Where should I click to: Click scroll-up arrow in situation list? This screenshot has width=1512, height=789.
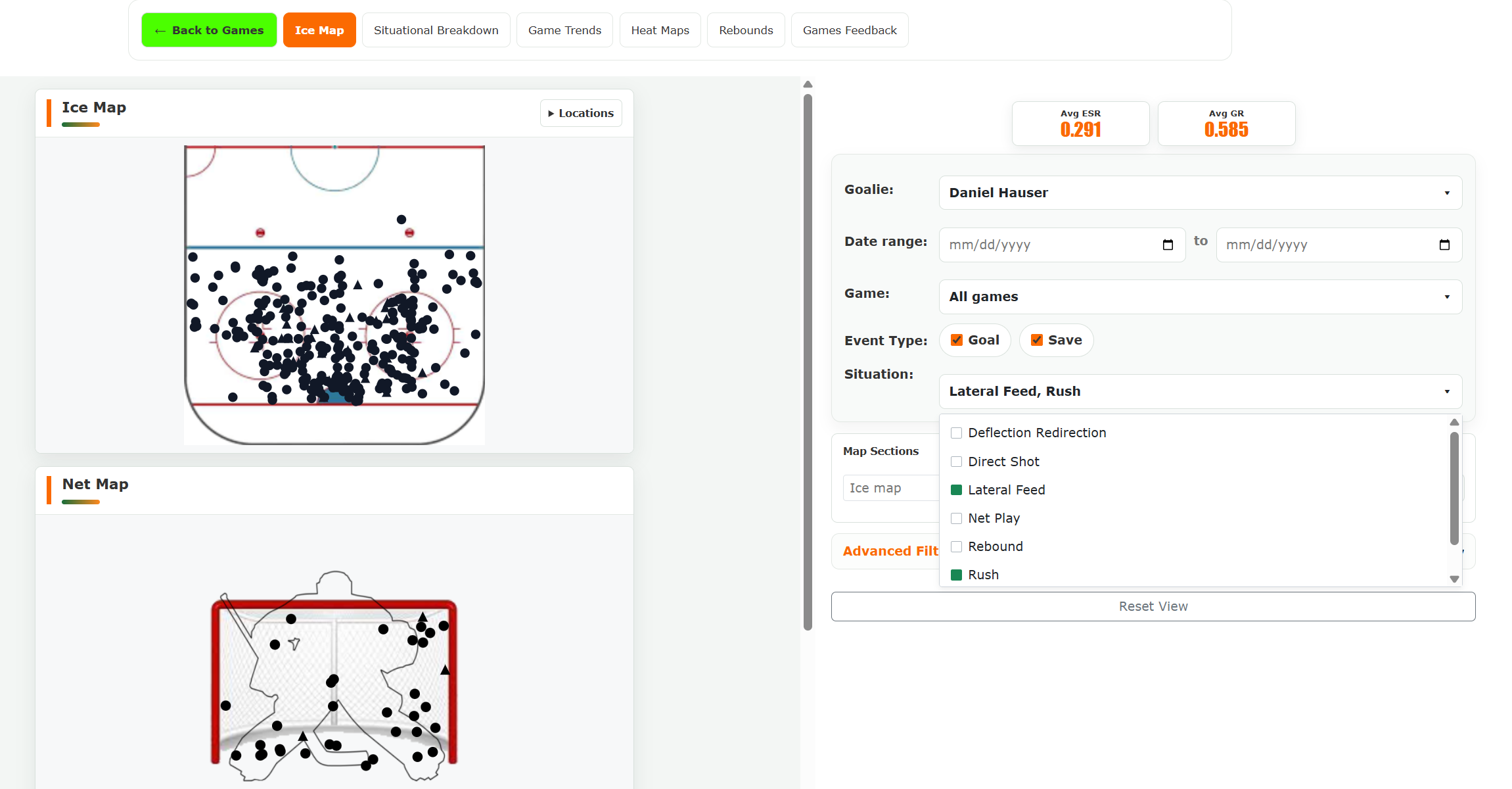tap(1454, 422)
